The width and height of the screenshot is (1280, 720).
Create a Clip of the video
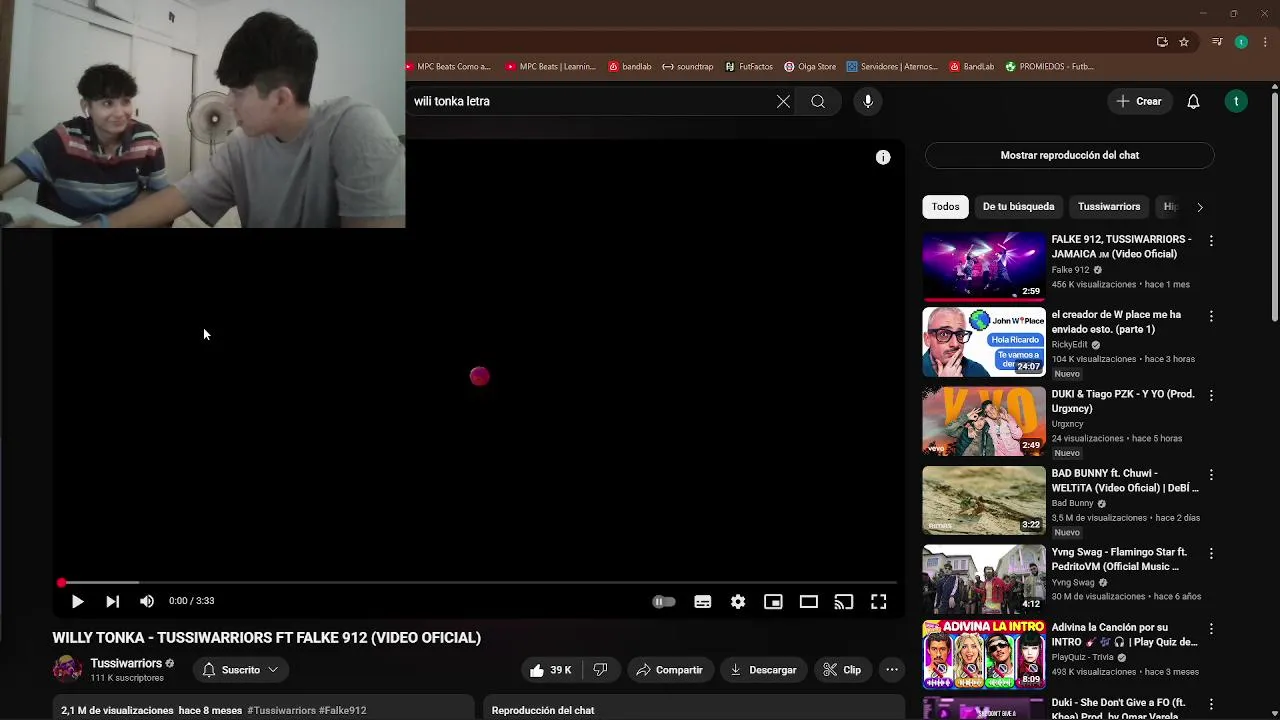842,670
